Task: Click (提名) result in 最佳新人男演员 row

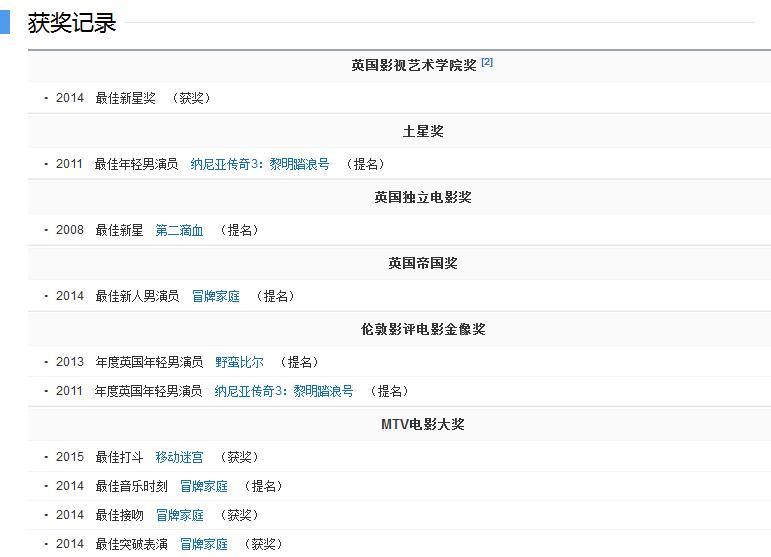Action: click(x=275, y=296)
